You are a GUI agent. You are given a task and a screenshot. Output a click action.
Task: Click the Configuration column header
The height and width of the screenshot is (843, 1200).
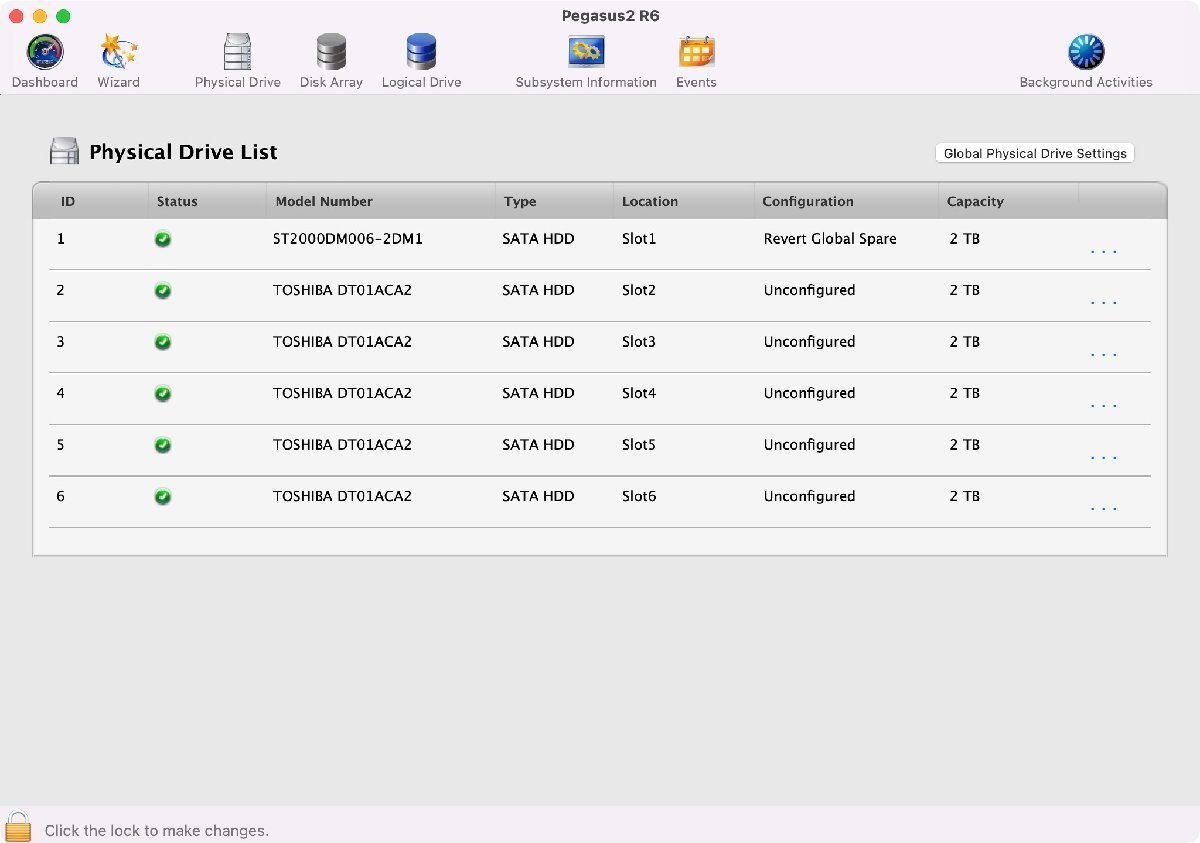[808, 202]
